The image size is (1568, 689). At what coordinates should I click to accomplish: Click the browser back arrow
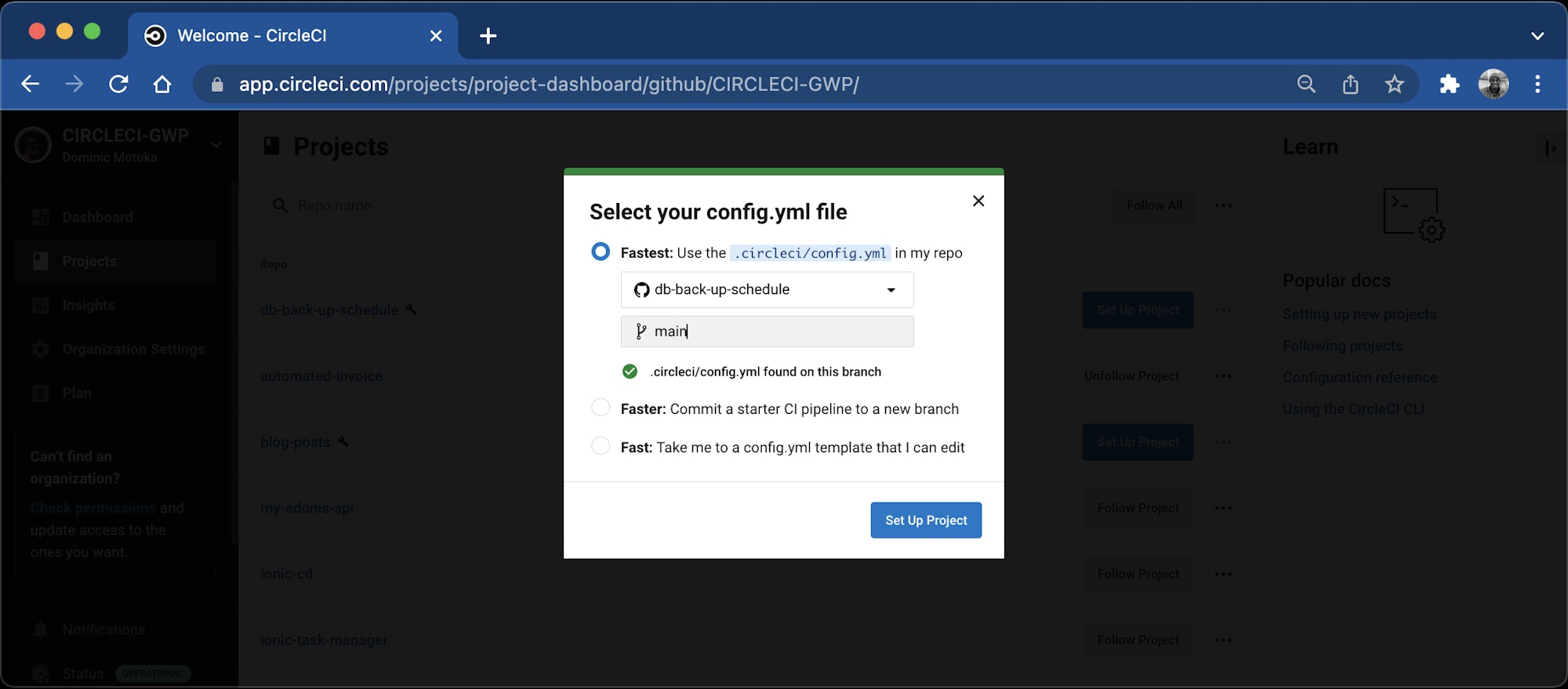tap(30, 84)
